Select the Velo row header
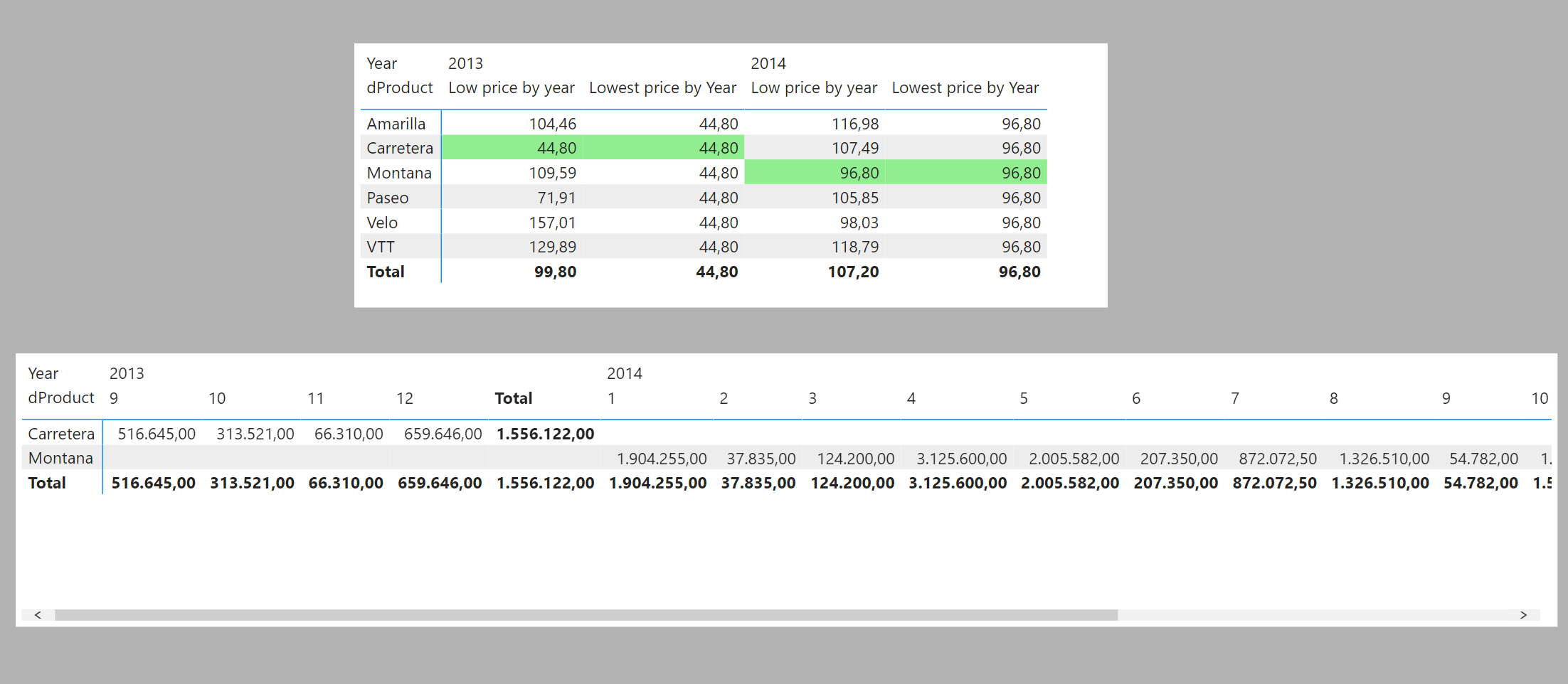This screenshot has width=1568, height=684. [x=382, y=223]
